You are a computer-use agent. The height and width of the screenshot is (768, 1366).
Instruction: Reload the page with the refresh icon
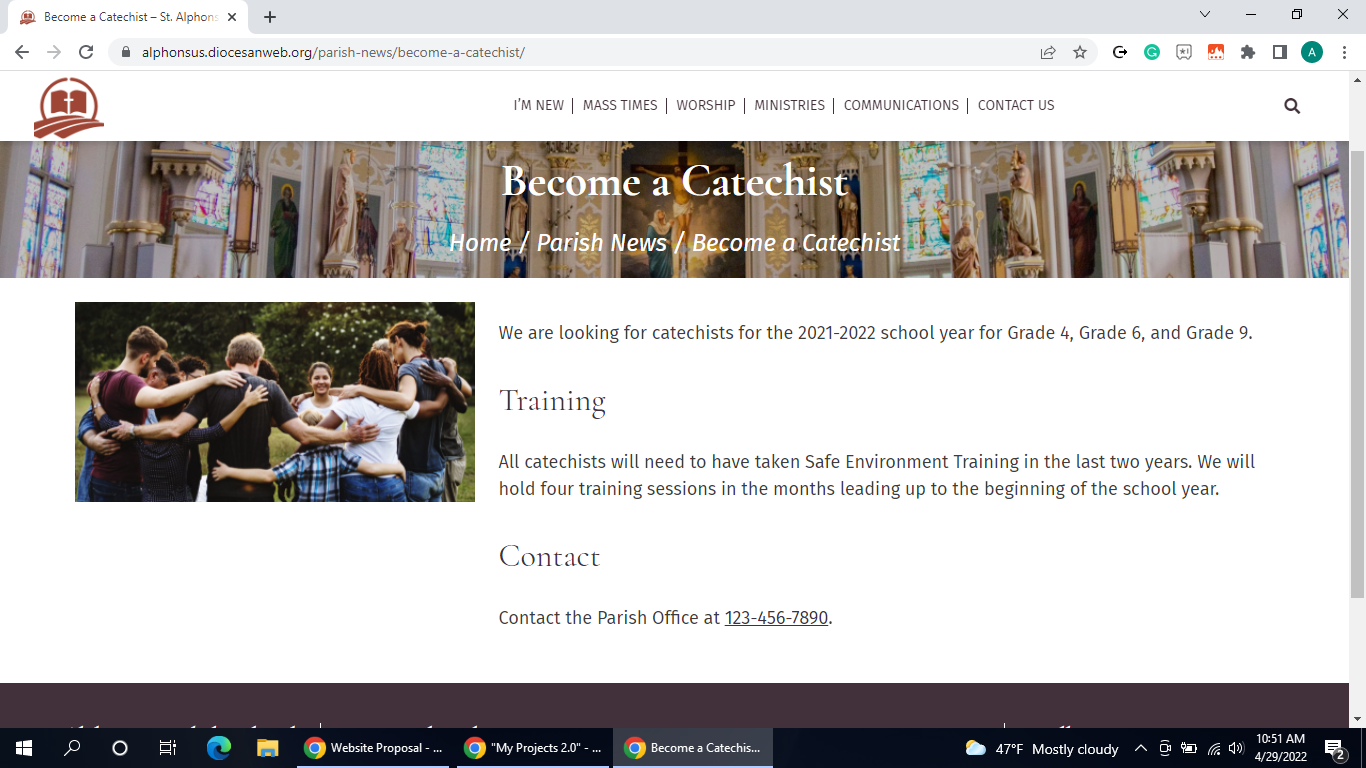point(86,53)
